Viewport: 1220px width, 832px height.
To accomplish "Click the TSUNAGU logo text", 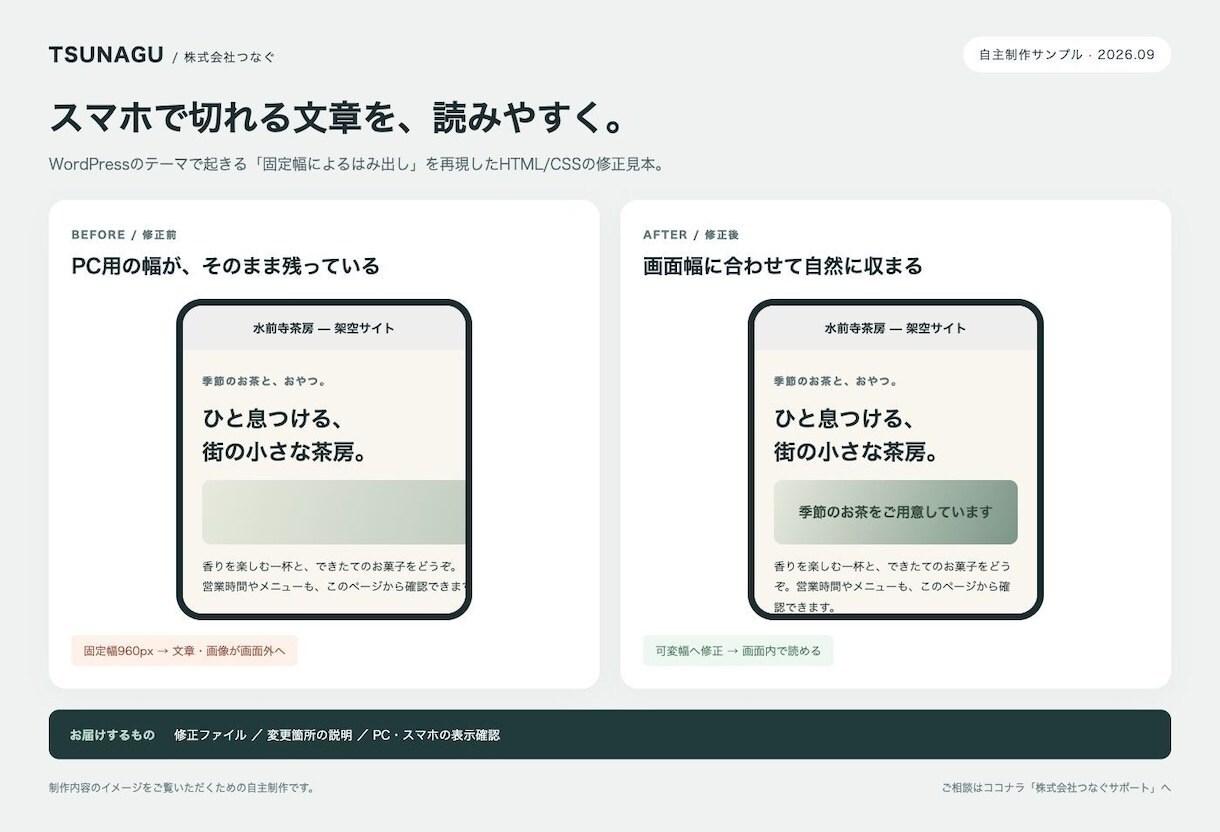I will pyautogui.click(x=106, y=55).
